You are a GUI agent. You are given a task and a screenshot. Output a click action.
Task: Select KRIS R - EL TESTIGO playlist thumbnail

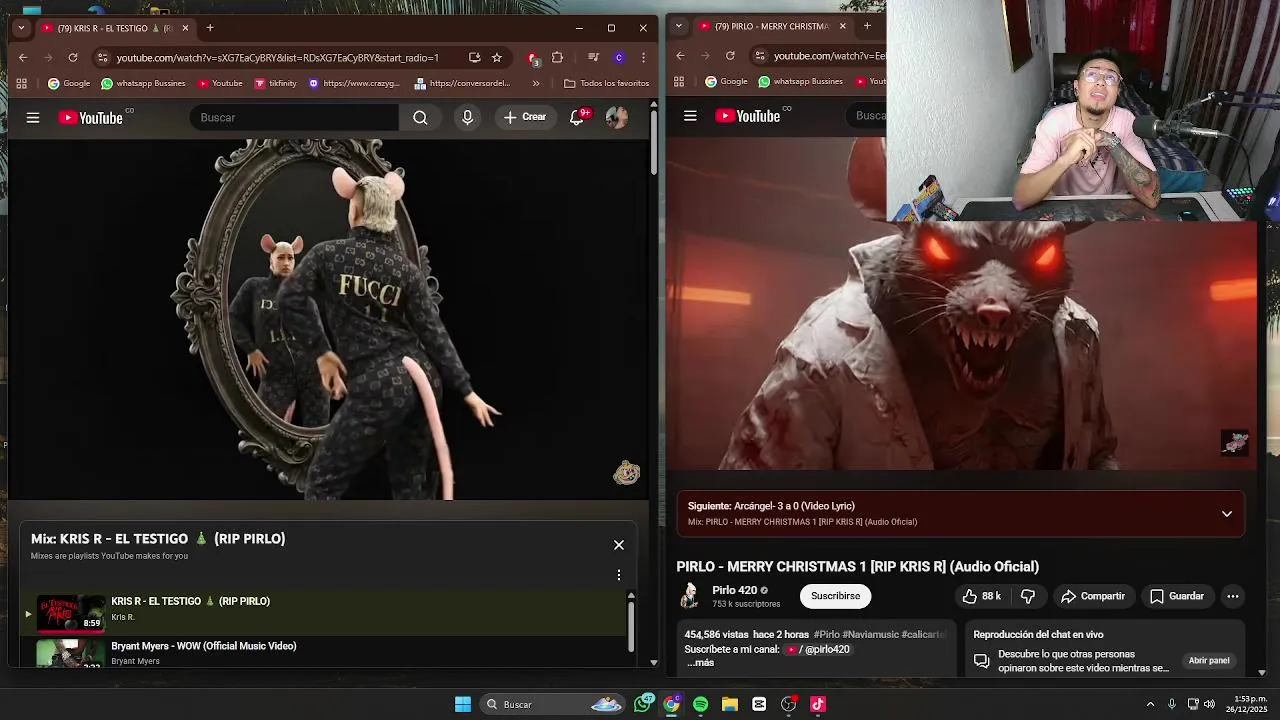click(71, 613)
